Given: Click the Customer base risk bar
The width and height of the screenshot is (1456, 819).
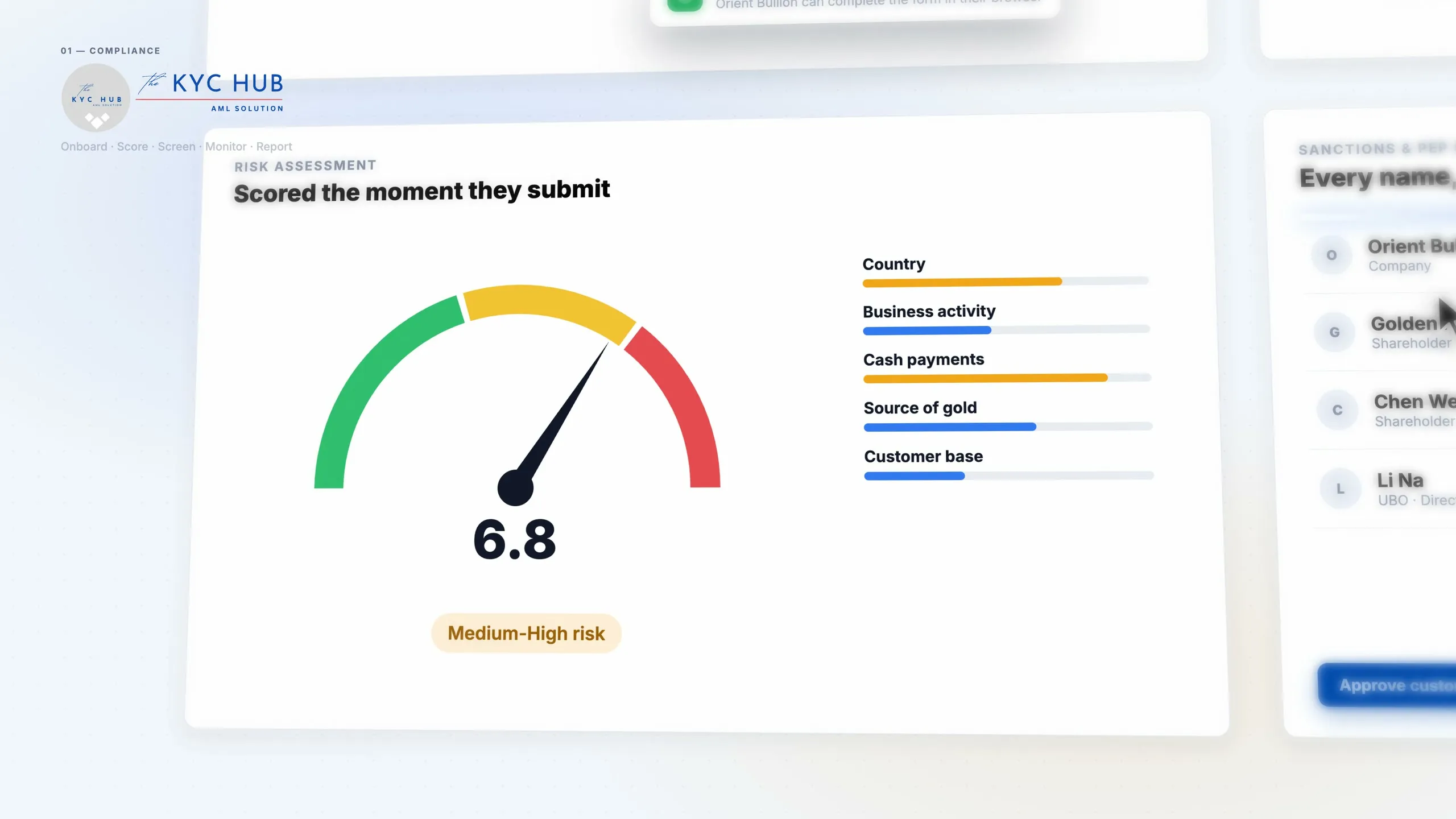Looking at the screenshot, I should point(1008,475).
